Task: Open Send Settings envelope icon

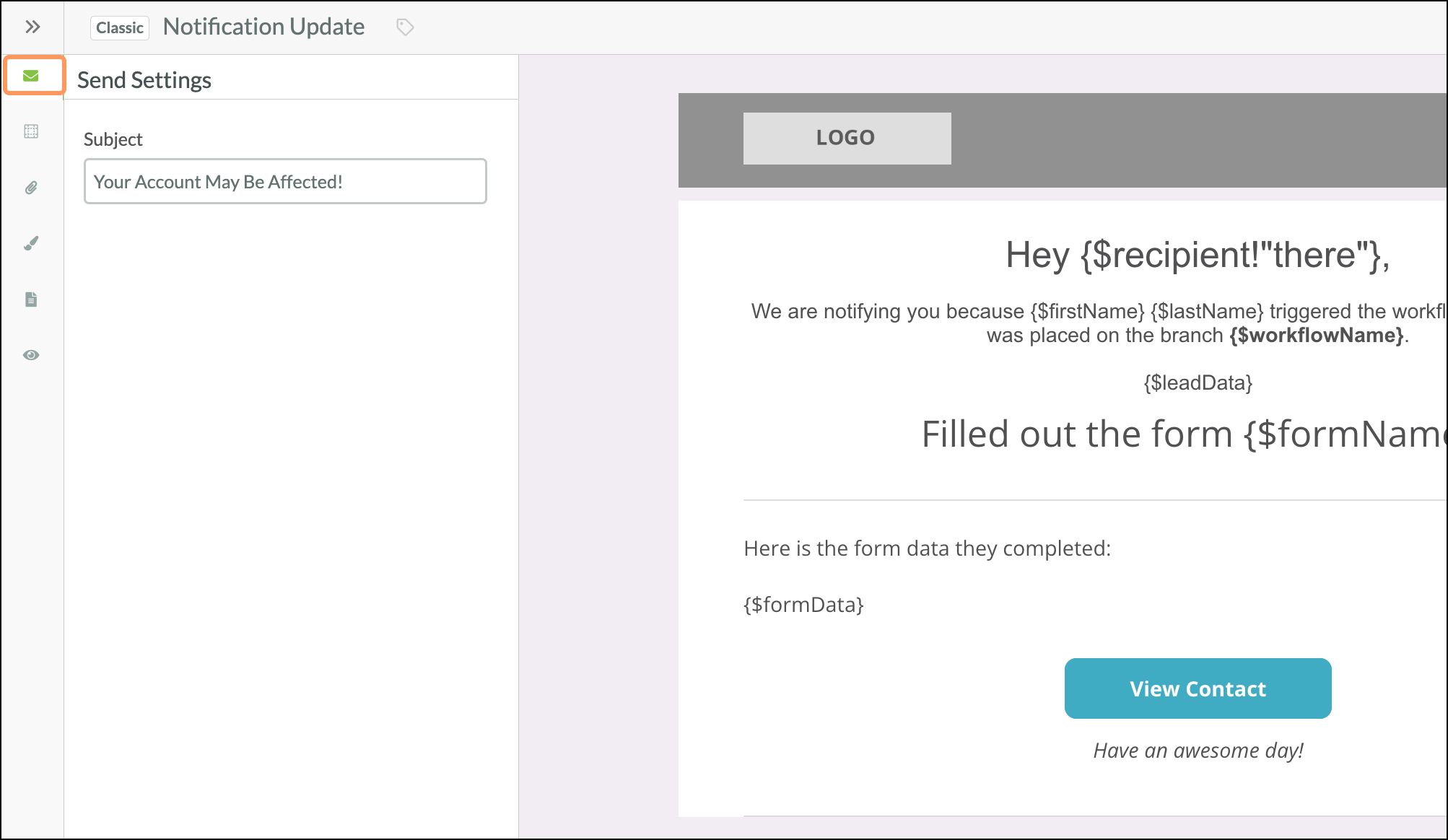Action: pos(31,76)
